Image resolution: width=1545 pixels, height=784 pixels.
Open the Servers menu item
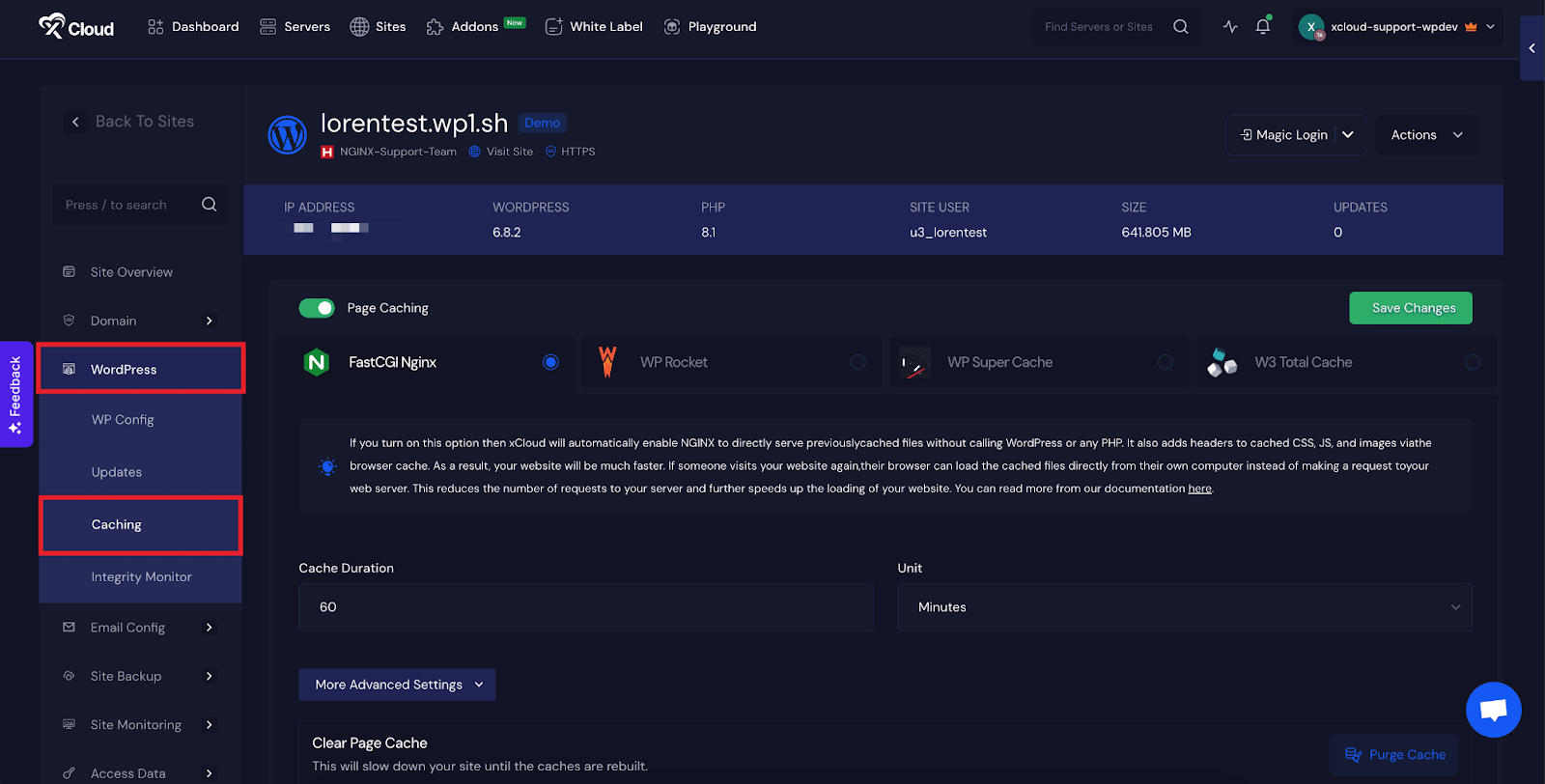[x=295, y=27]
